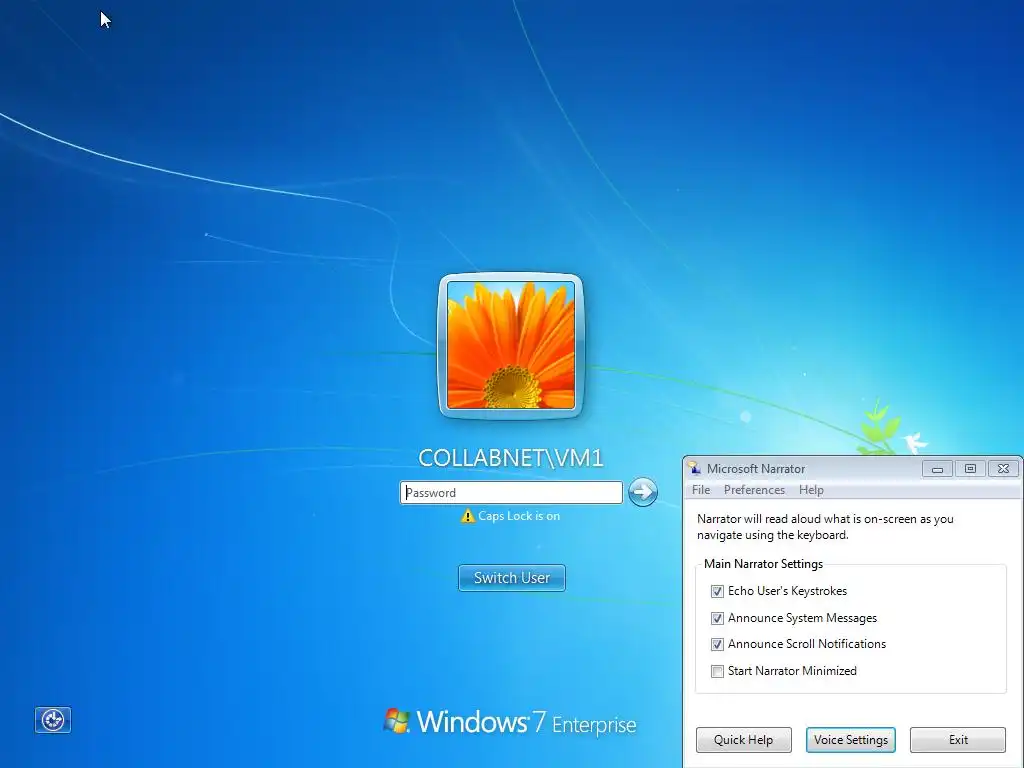Image resolution: width=1024 pixels, height=768 pixels.
Task: Uncheck Announce Scroll Notifications
Action: [717, 645]
